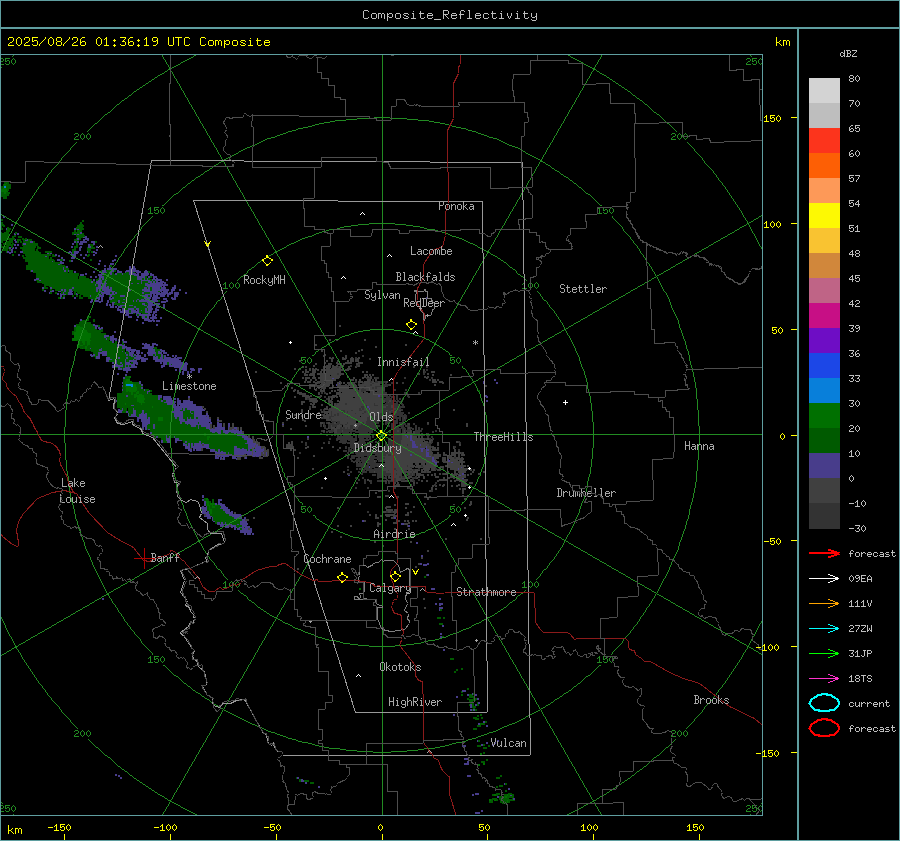Click the magenta 18TS arrow legend icon
Viewport: 900px width, 841px height.
(x=824, y=679)
